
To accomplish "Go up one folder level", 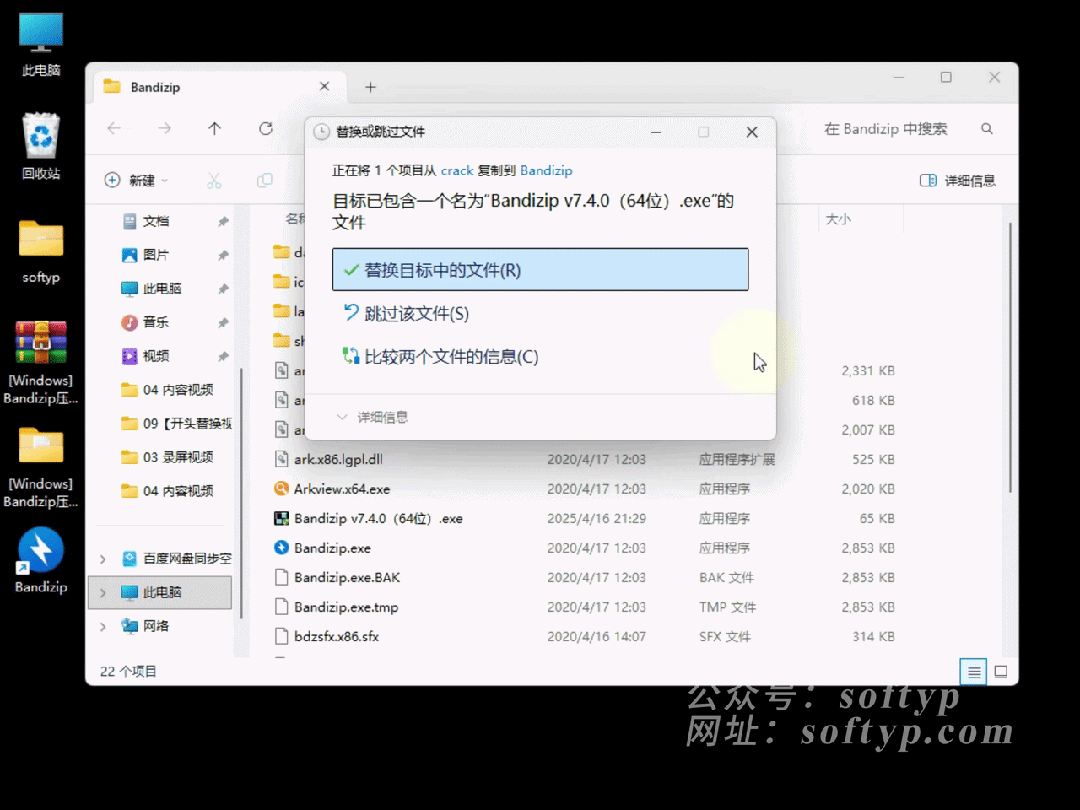I will [x=214, y=128].
